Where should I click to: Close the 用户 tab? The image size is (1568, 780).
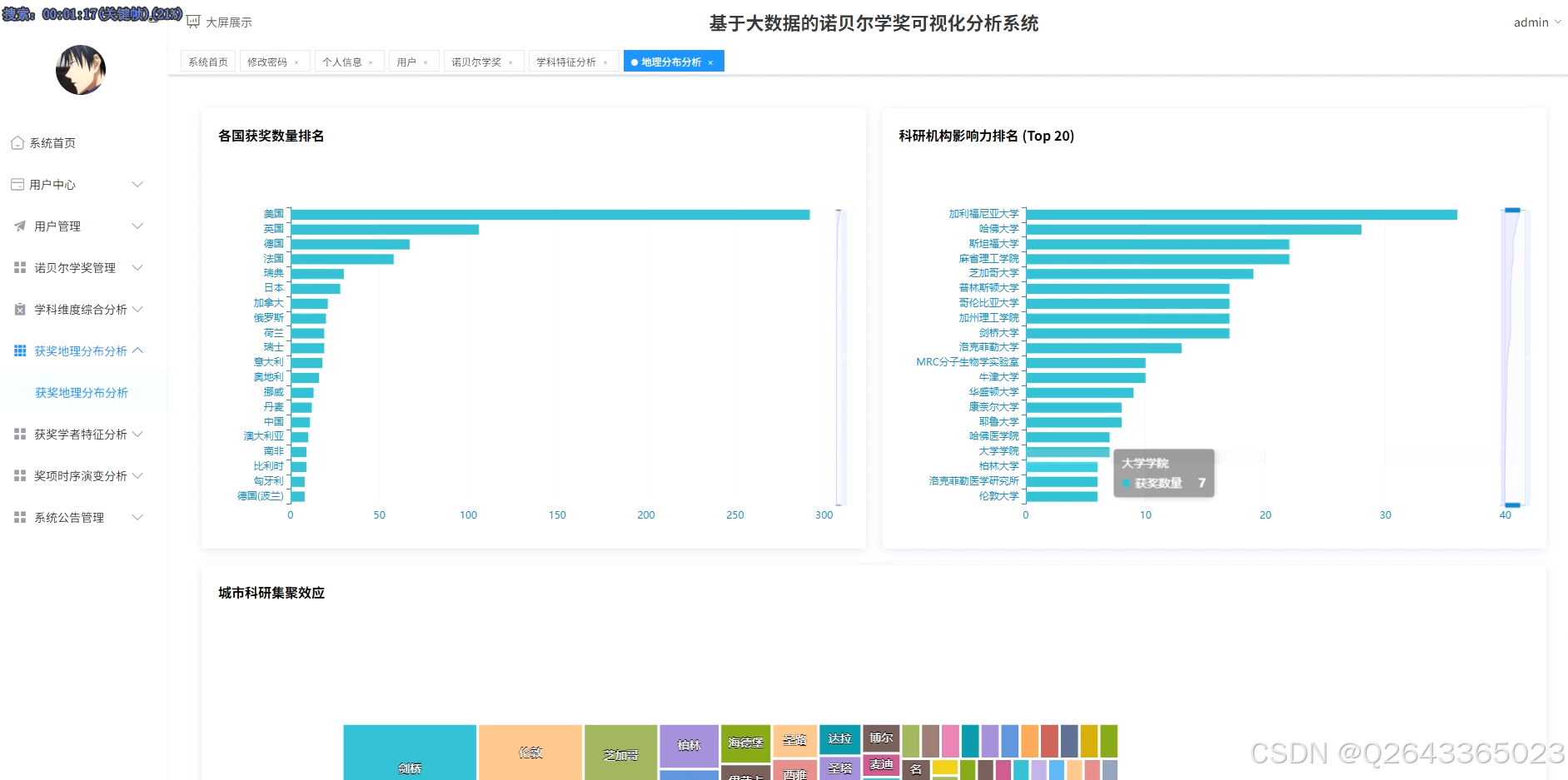[426, 62]
